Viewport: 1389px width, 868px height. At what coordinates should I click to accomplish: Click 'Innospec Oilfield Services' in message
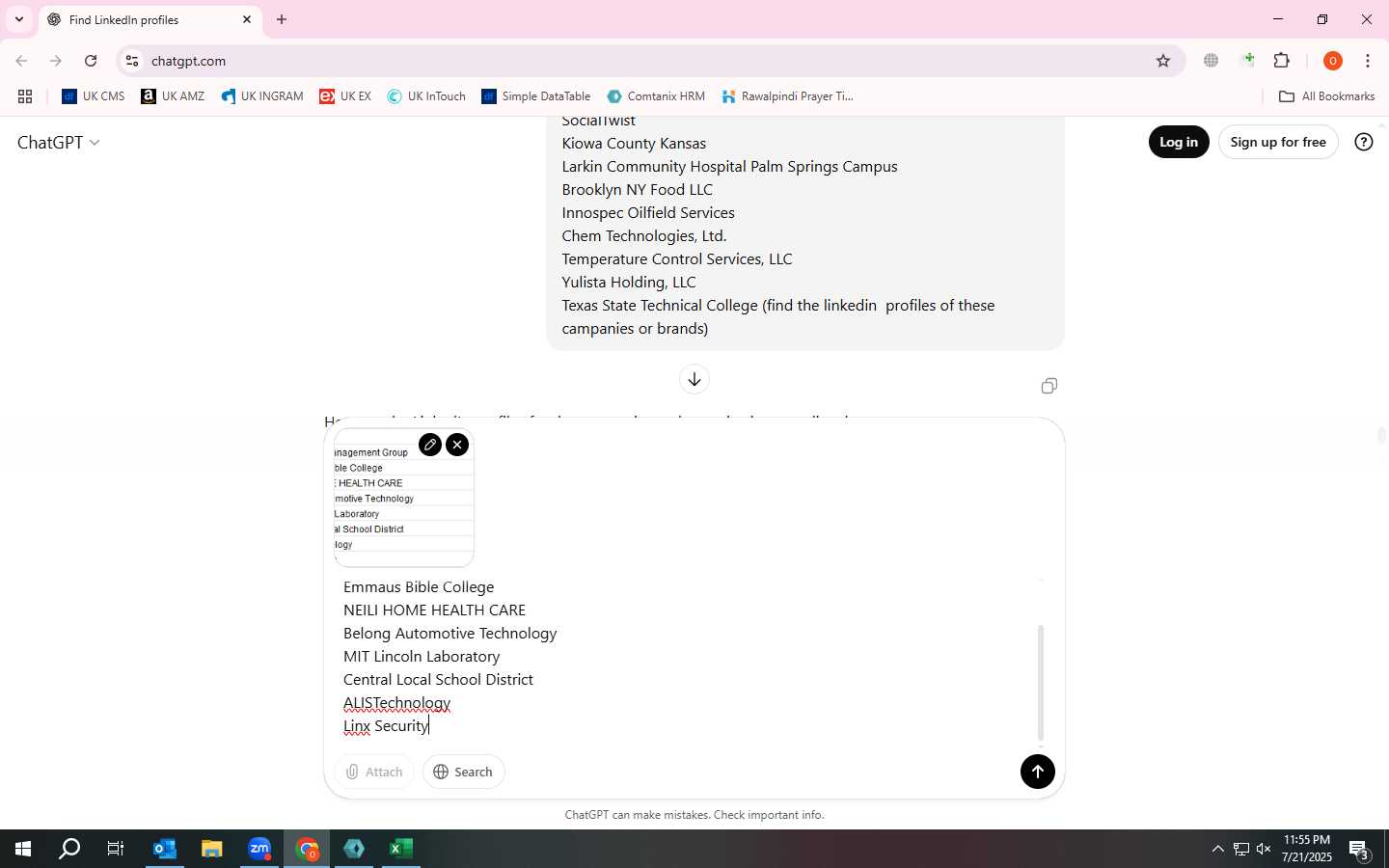coord(648,213)
